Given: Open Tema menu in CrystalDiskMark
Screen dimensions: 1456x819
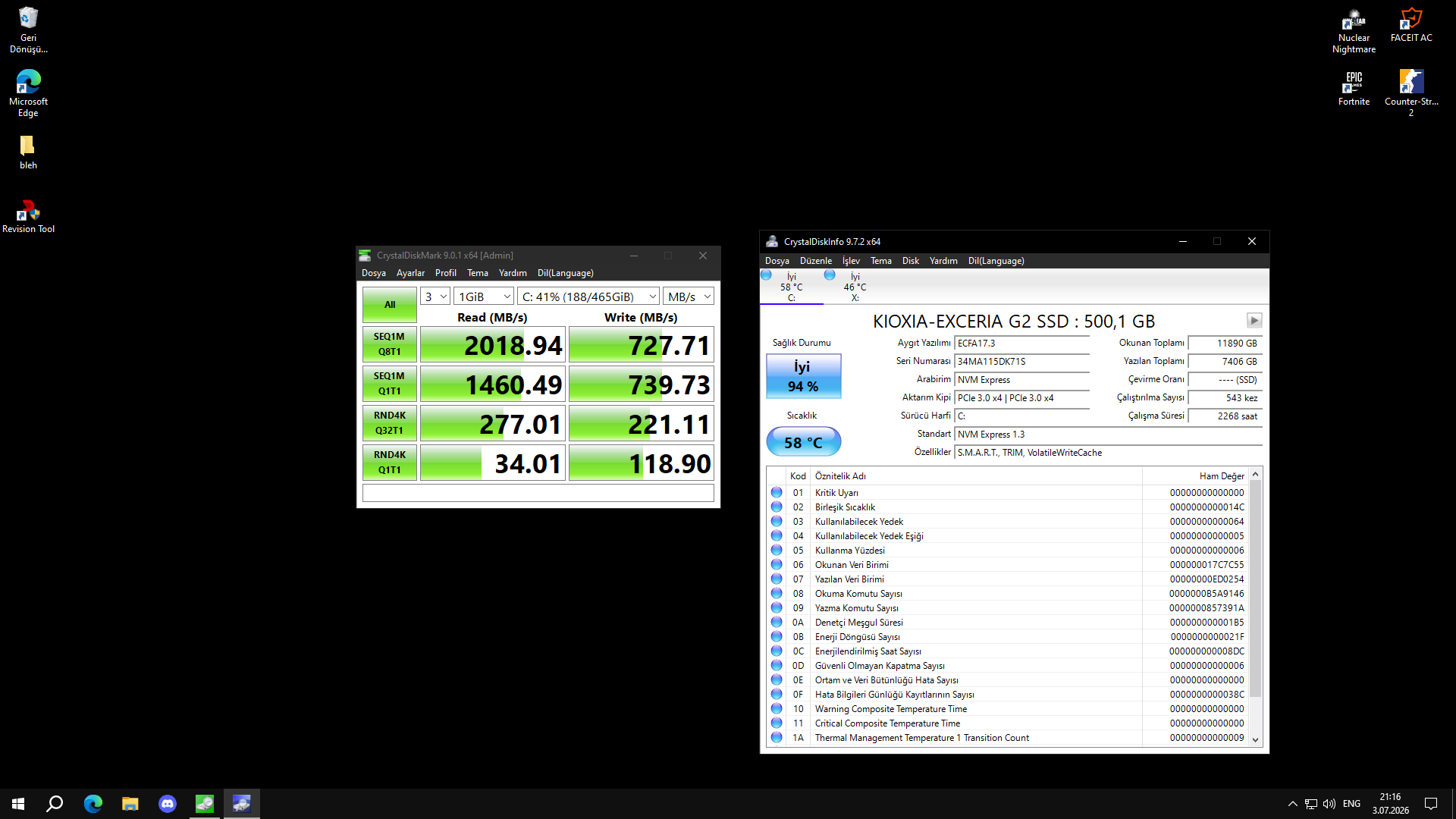Looking at the screenshot, I should coord(478,273).
